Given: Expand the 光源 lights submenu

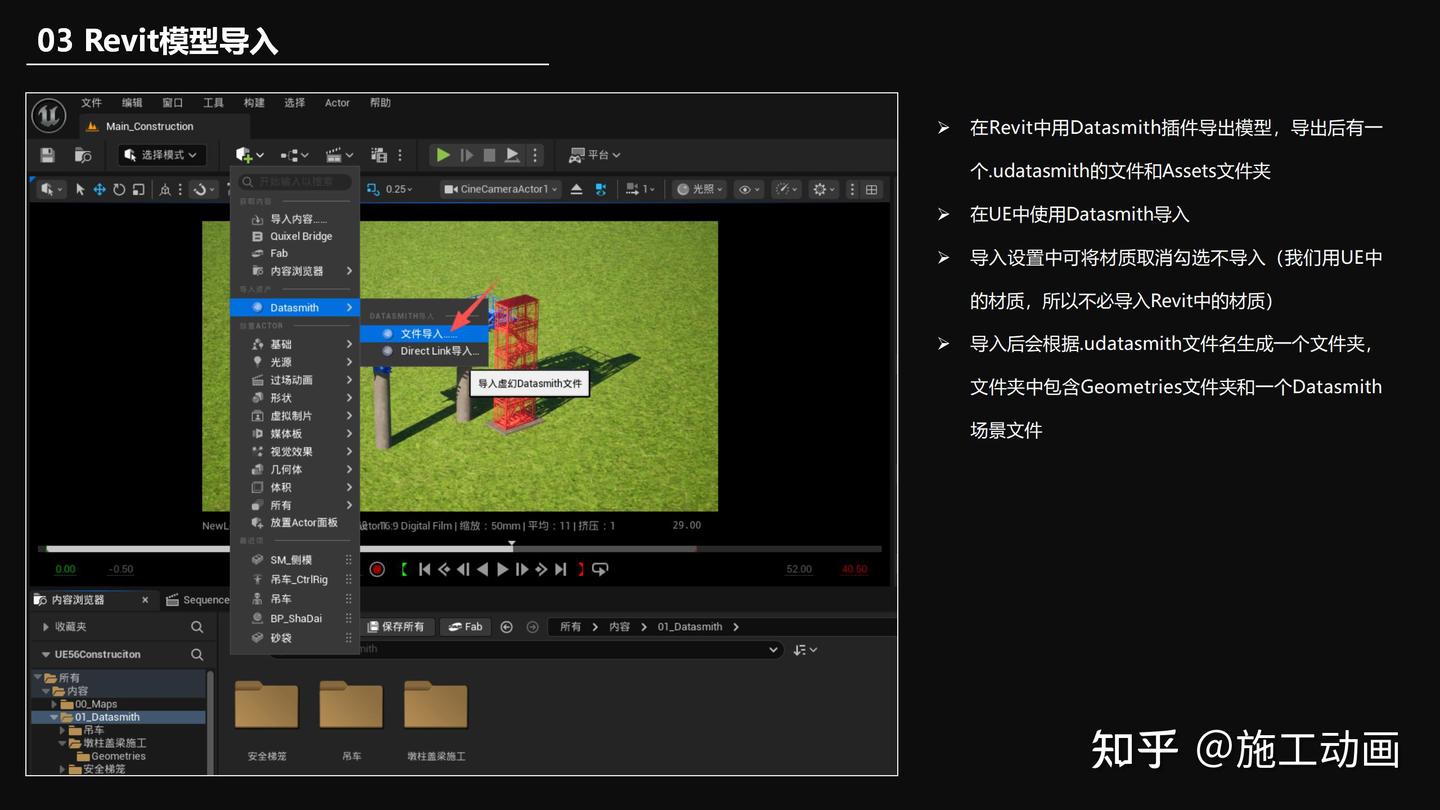Looking at the screenshot, I should pyautogui.click(x=294, y=362).
